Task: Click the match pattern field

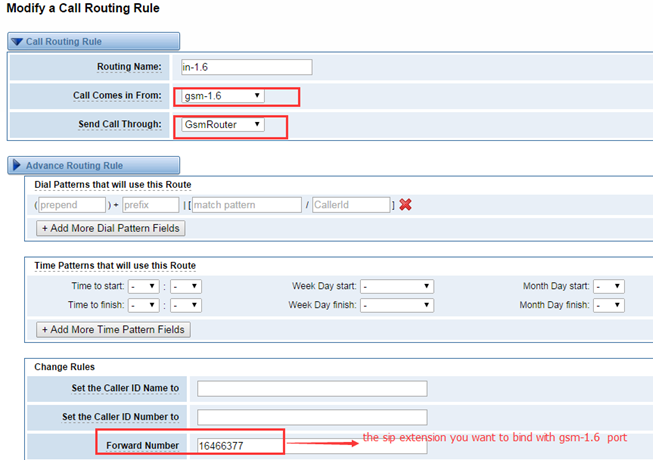Action: click(247, 205)
